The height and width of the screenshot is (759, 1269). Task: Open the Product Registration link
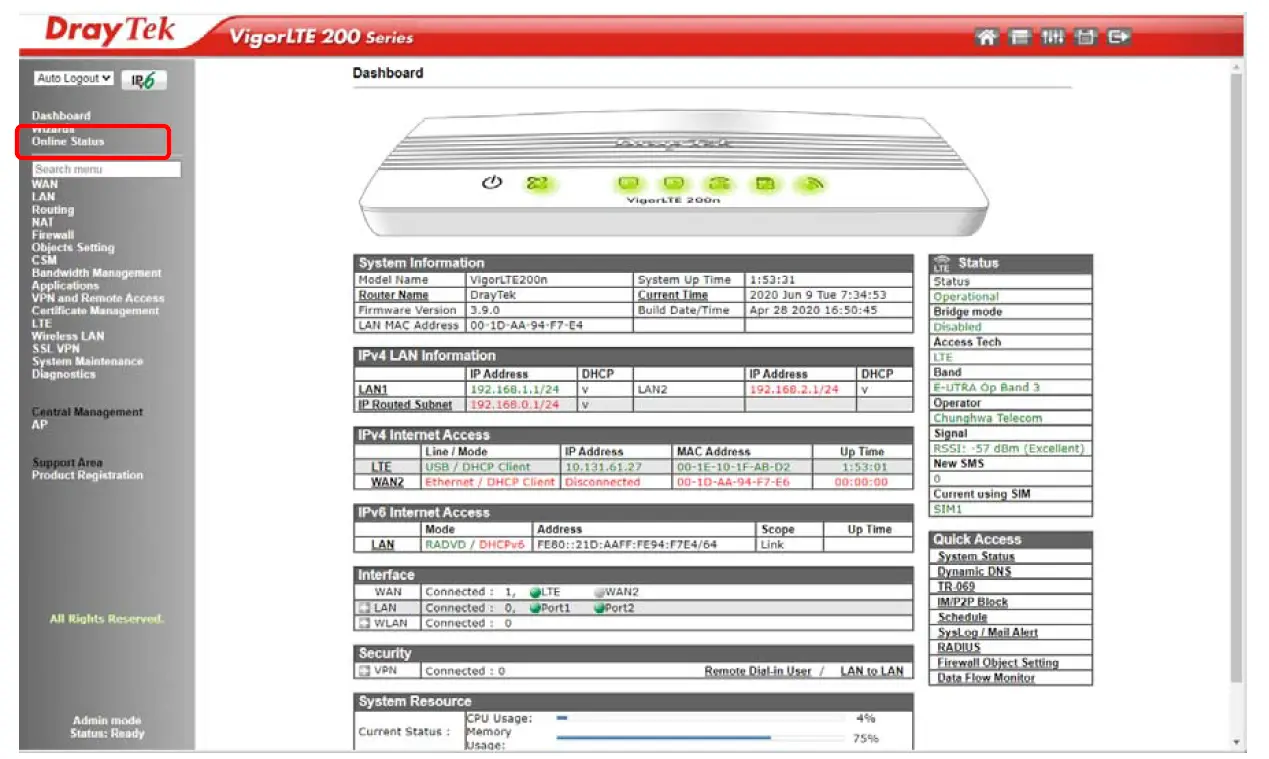click(87, 476)
